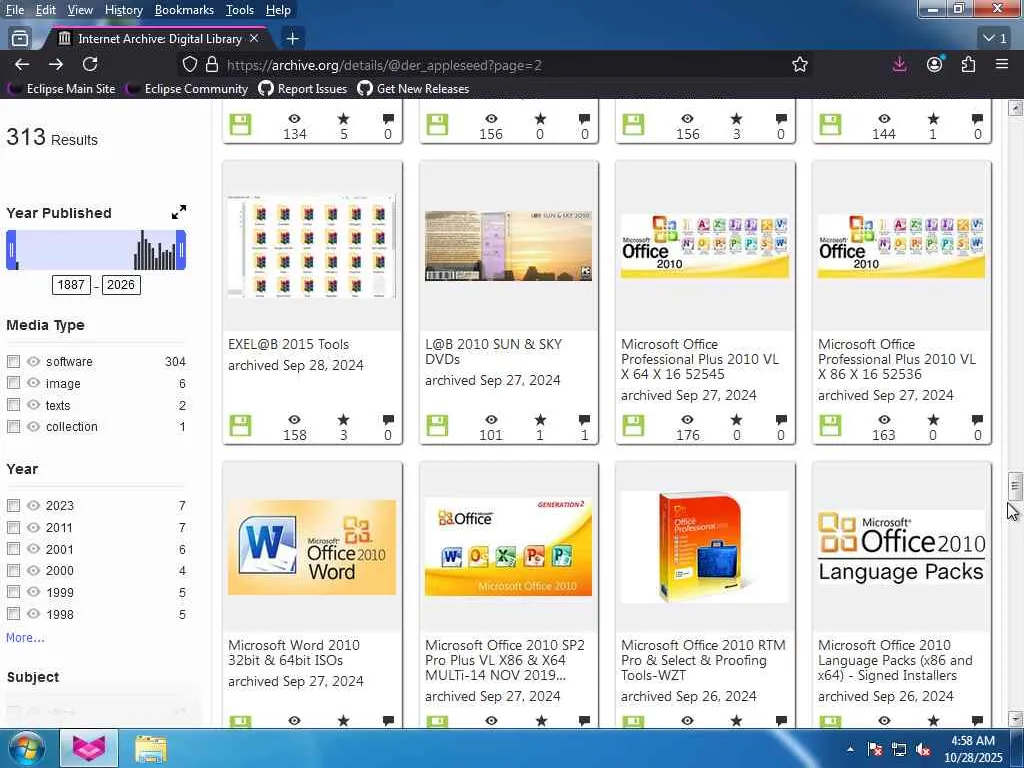1024x768 pixels.
Task: Bookmark this page with the star
Action: [x=800, y=64]
